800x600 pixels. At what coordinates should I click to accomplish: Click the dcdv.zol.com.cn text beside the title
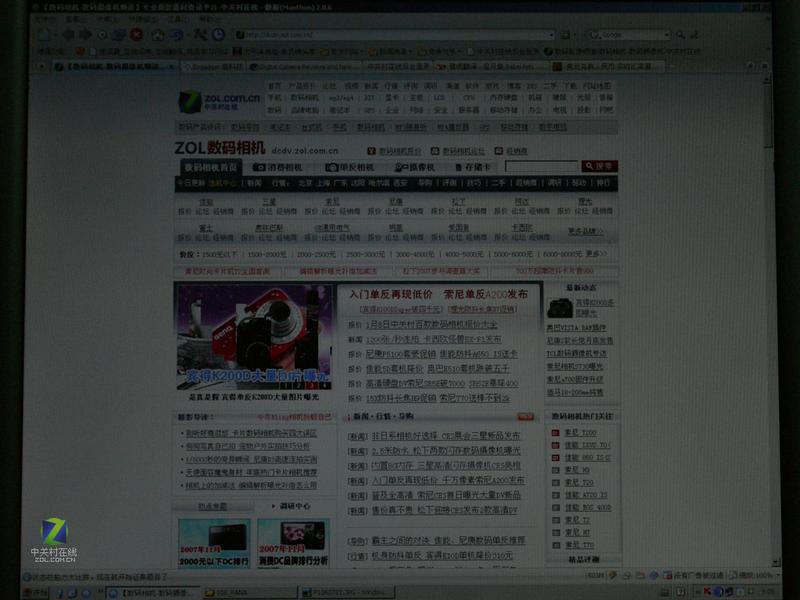click(x=305, y=151)
